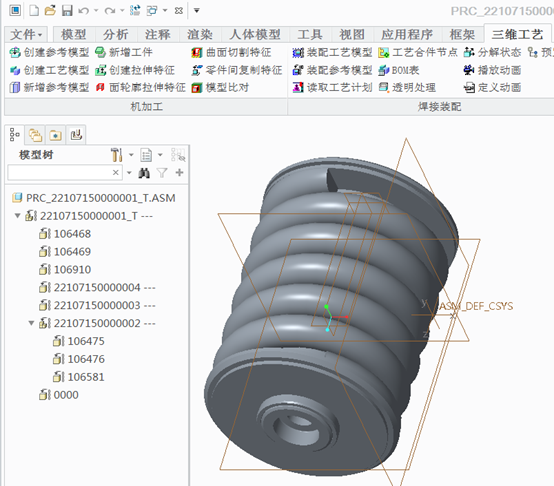Click 创建参考模型 button
Screen dimensions: 554x486
click(49, 53)
